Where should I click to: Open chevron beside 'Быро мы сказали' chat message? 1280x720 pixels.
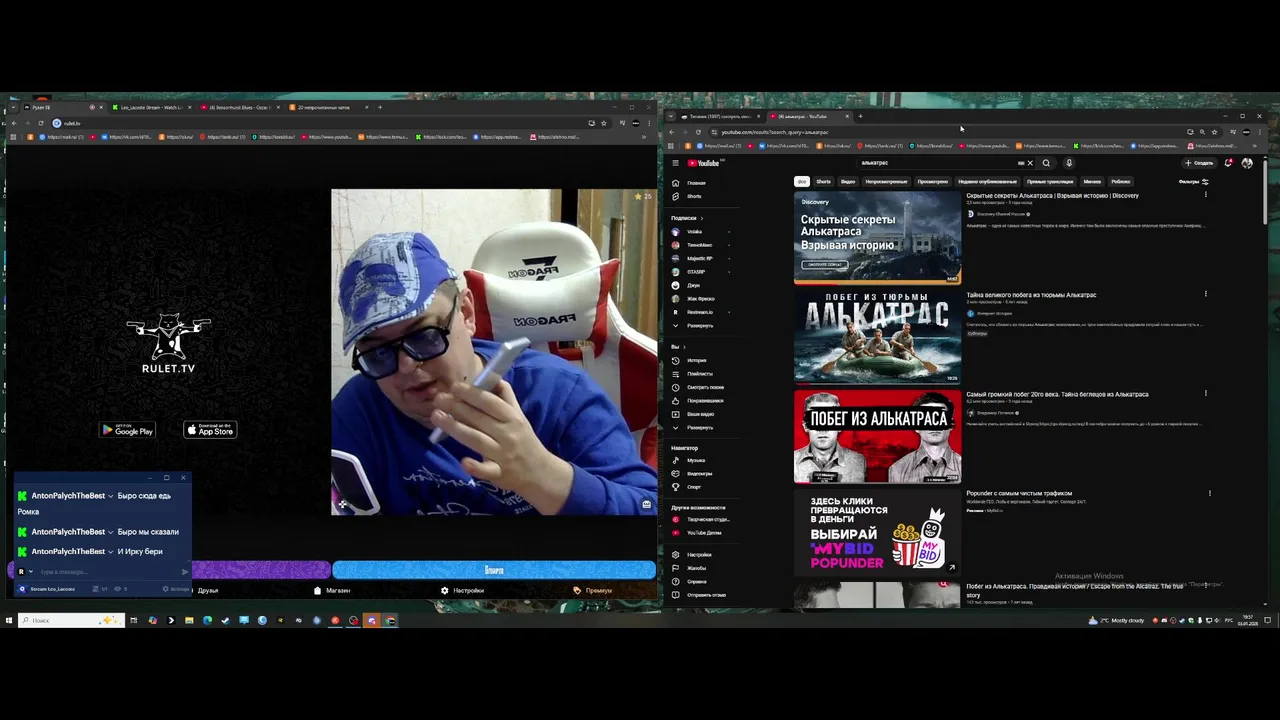pyautogui.click(x=110, y=532)
